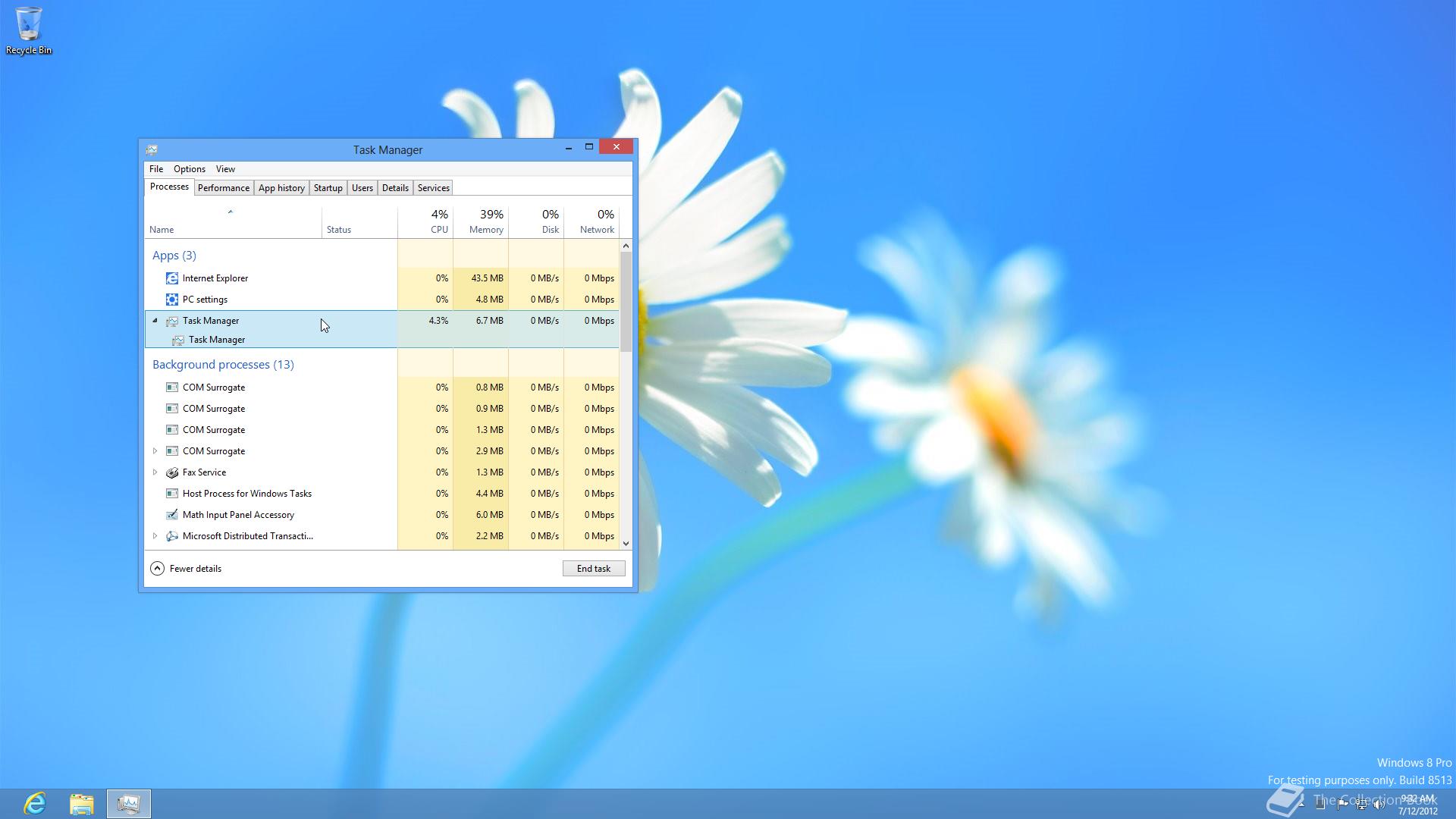Click the 0.9 MB COM Surrogate icon
The image size is (1456, 819).
[x=172, y=409]
